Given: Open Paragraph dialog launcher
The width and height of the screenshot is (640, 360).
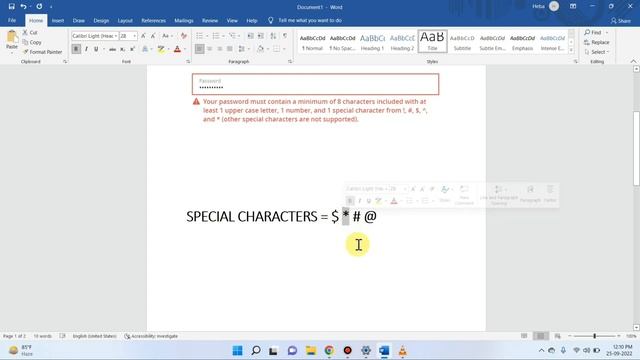Looking at the screenshot, I should coord(290,62).
